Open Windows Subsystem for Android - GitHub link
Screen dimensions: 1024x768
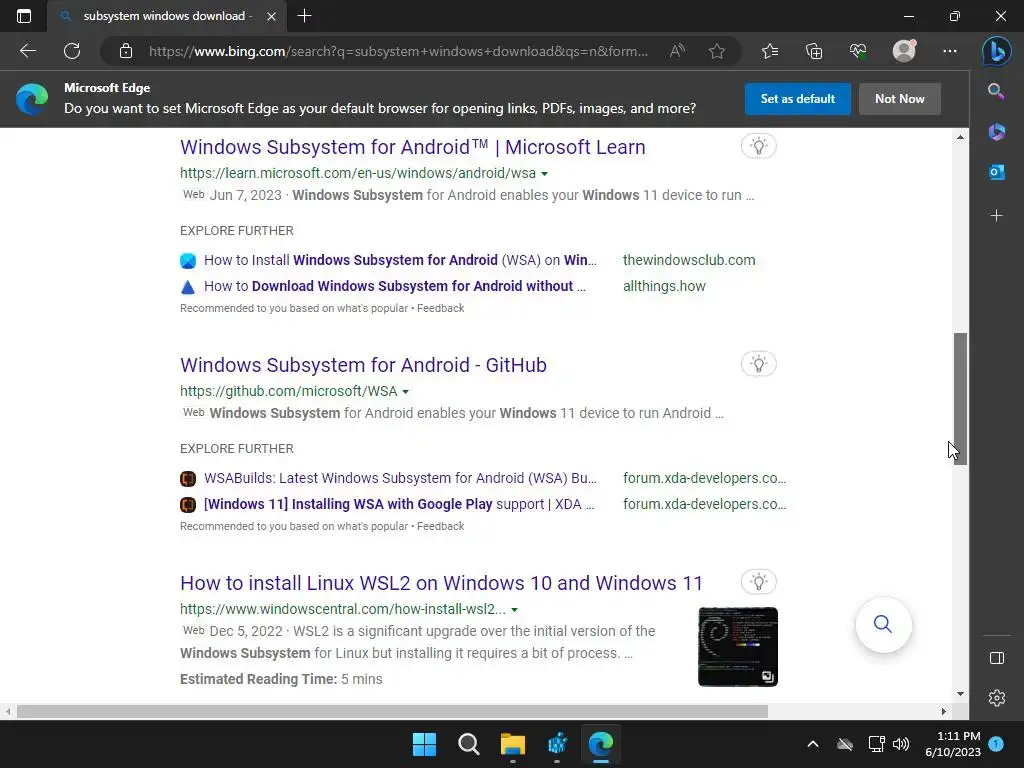[363, 365]
